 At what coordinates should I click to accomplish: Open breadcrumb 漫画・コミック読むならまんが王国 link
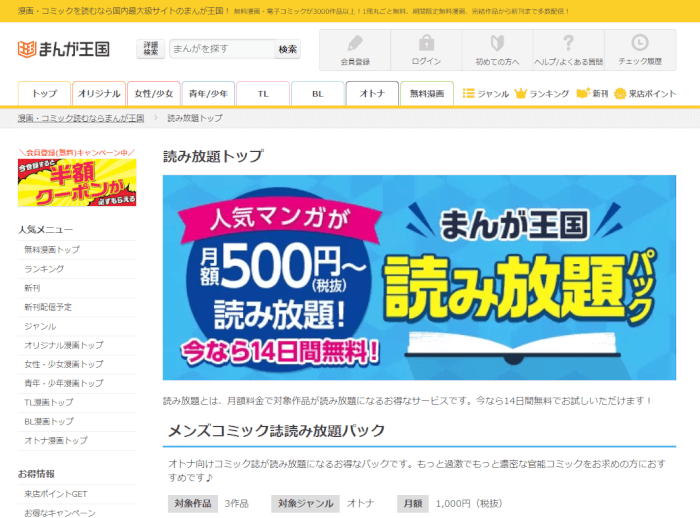(x=81, y=118)
